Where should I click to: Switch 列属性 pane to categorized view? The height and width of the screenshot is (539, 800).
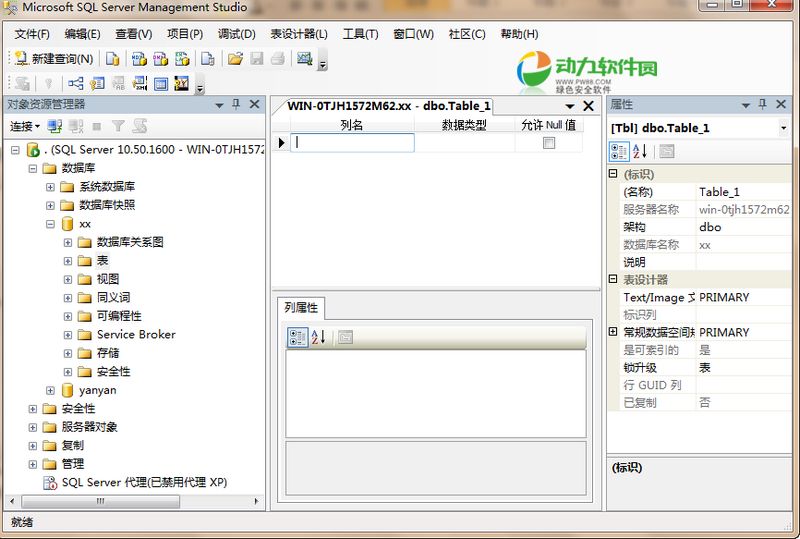point(297,337)
